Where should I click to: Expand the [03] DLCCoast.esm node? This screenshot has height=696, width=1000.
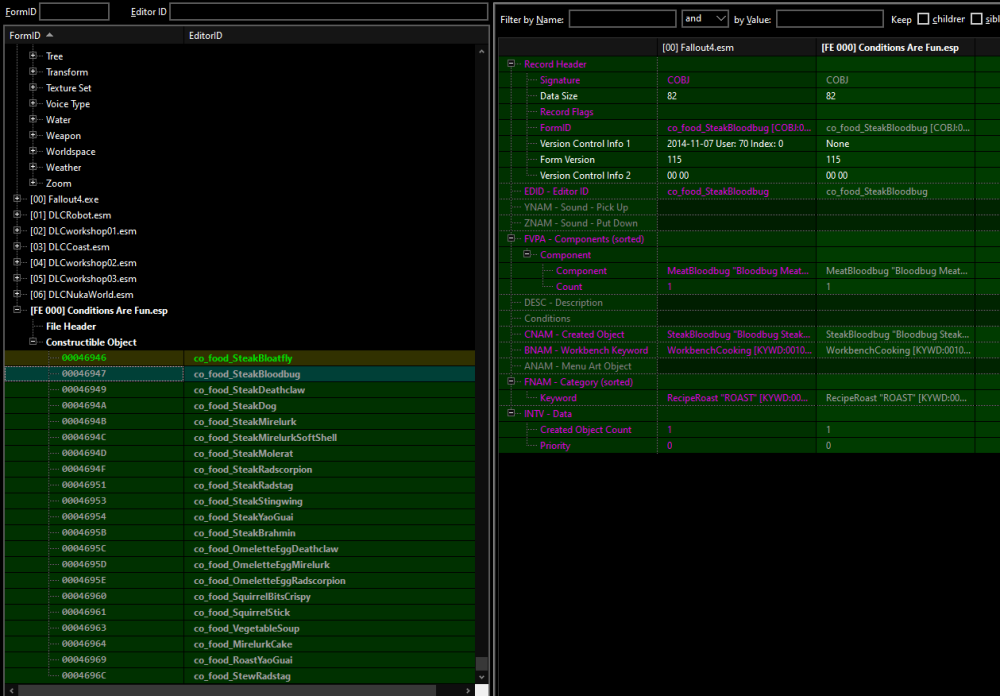tap(17, 246)
